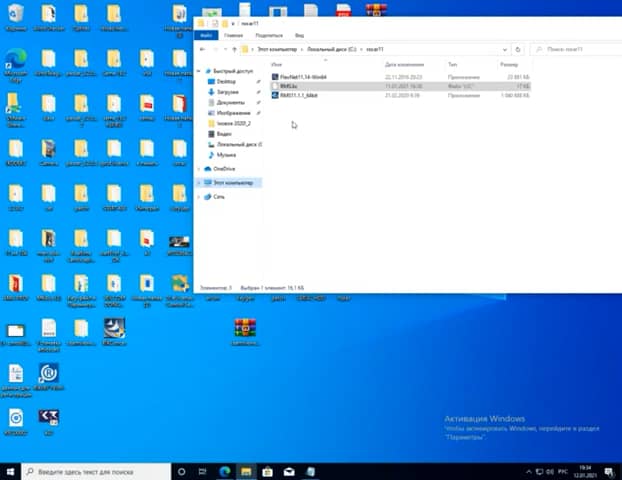Select the FlexNet11.14-Win64 file
The width and height of the screenshot is (622, 480).
(305, 77)
